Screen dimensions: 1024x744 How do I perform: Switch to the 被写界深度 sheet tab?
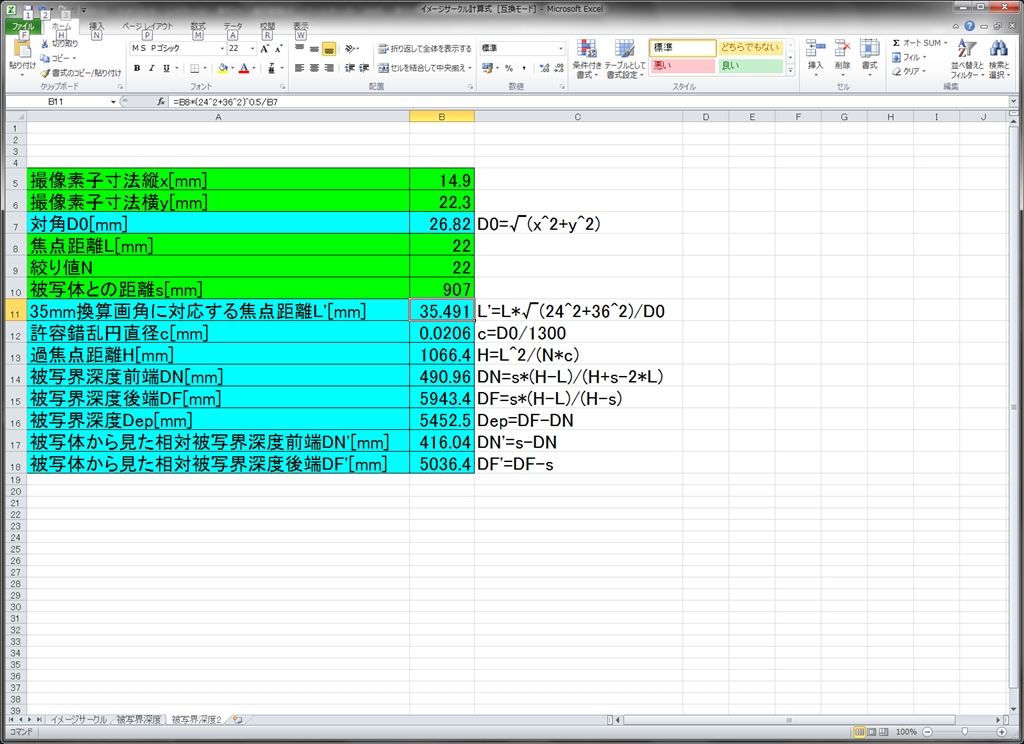(138, 720)
